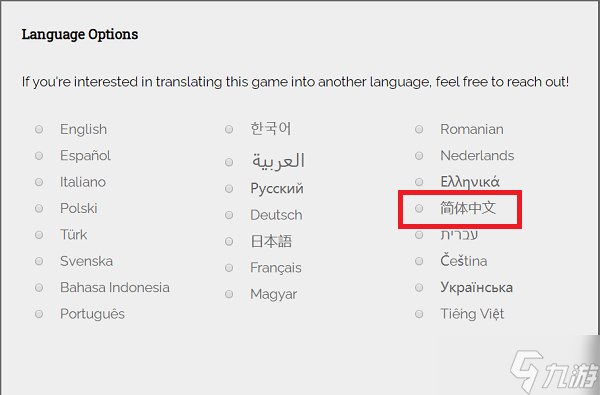Select the English language radio button
The height and width of the screenshot is (395, 600).
click(39, 129)
